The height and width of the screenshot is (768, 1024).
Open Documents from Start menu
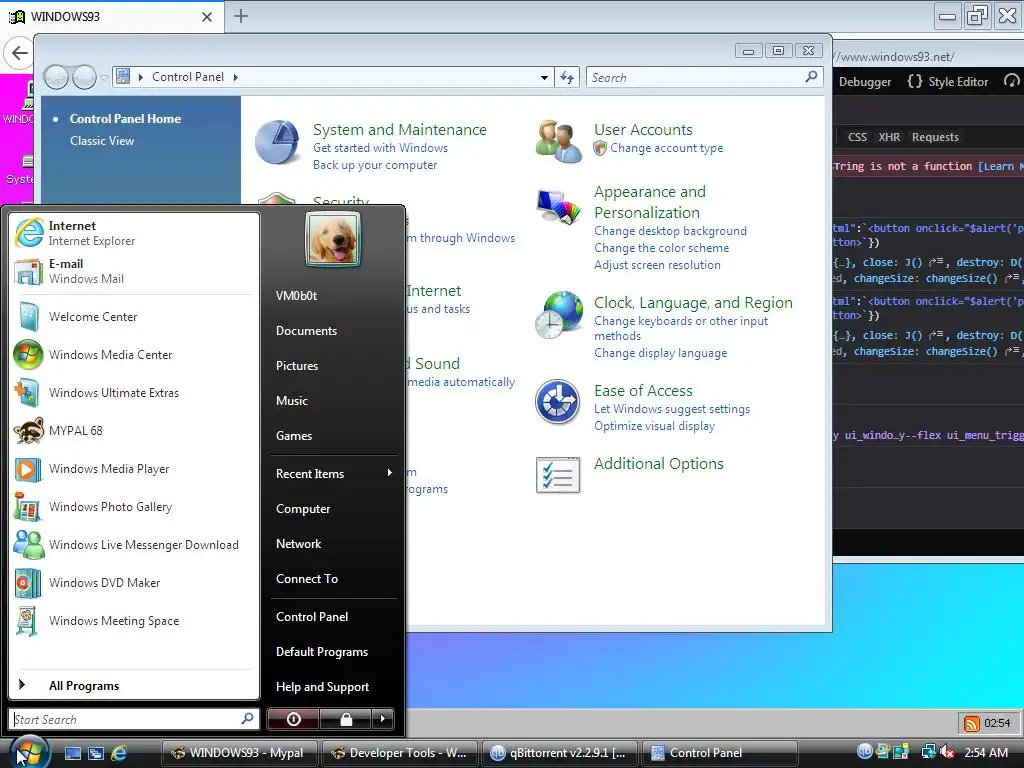(x=306, y=331)
